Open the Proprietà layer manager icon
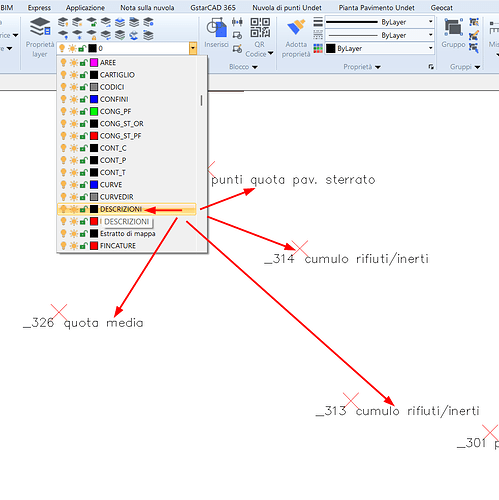499x500 pixels. coord(40,27)
